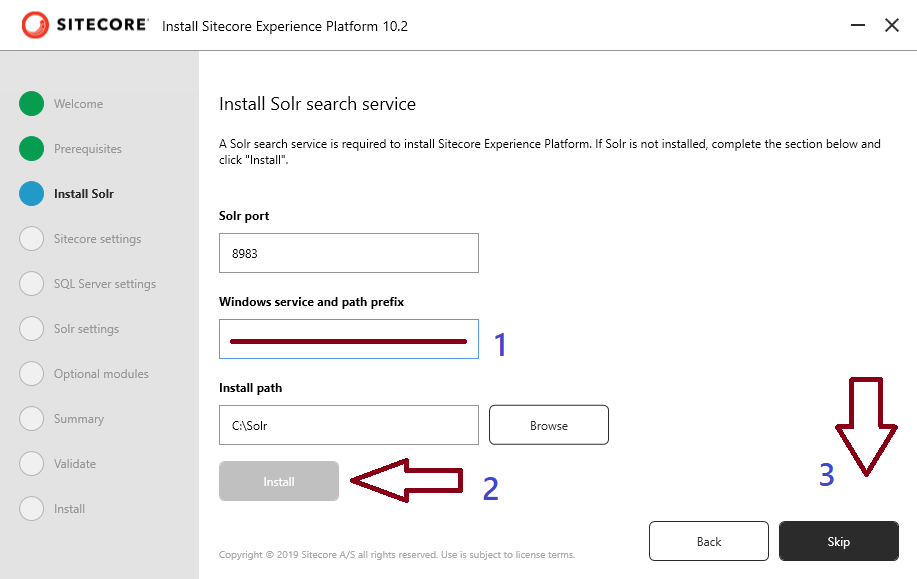
Task: Click the Sitecore settings step circle
Action: (29, 238)
